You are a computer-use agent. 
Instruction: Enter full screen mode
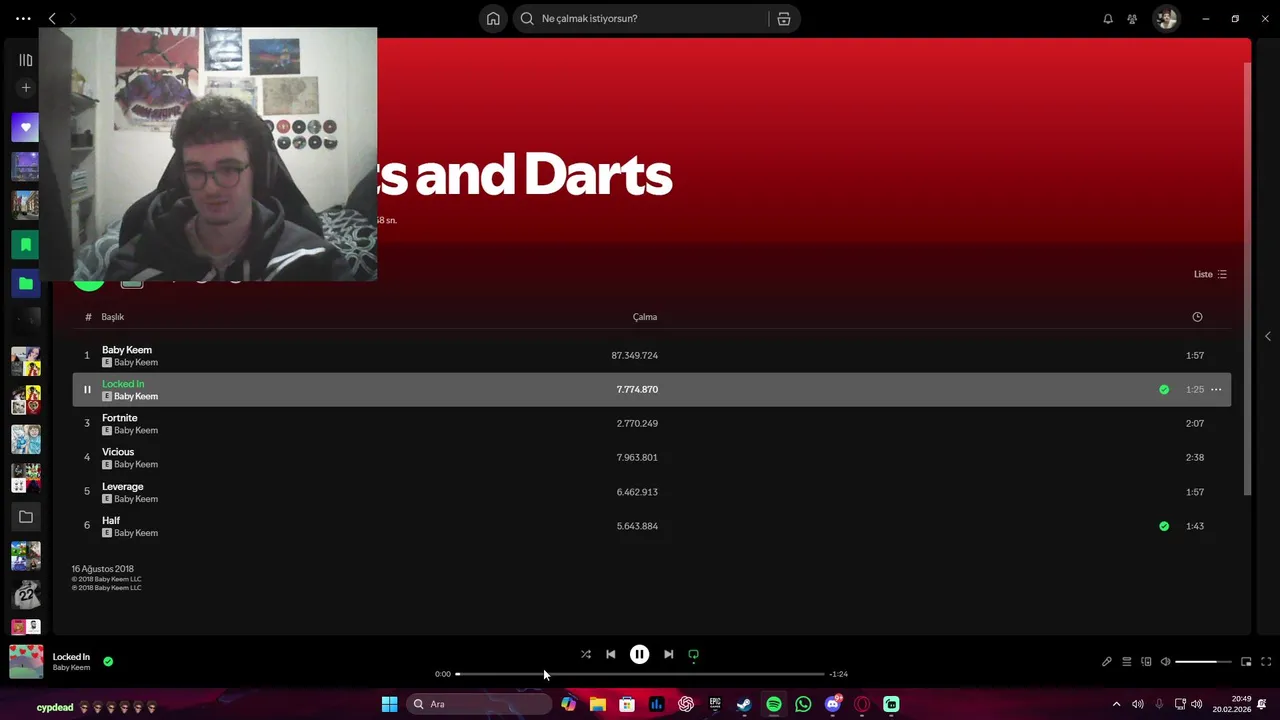(x=1266, y=661)
